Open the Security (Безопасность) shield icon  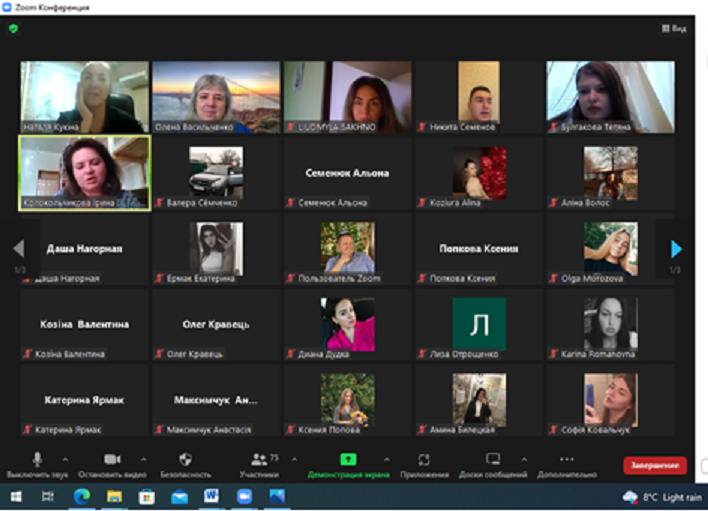(x=186, y=459)
